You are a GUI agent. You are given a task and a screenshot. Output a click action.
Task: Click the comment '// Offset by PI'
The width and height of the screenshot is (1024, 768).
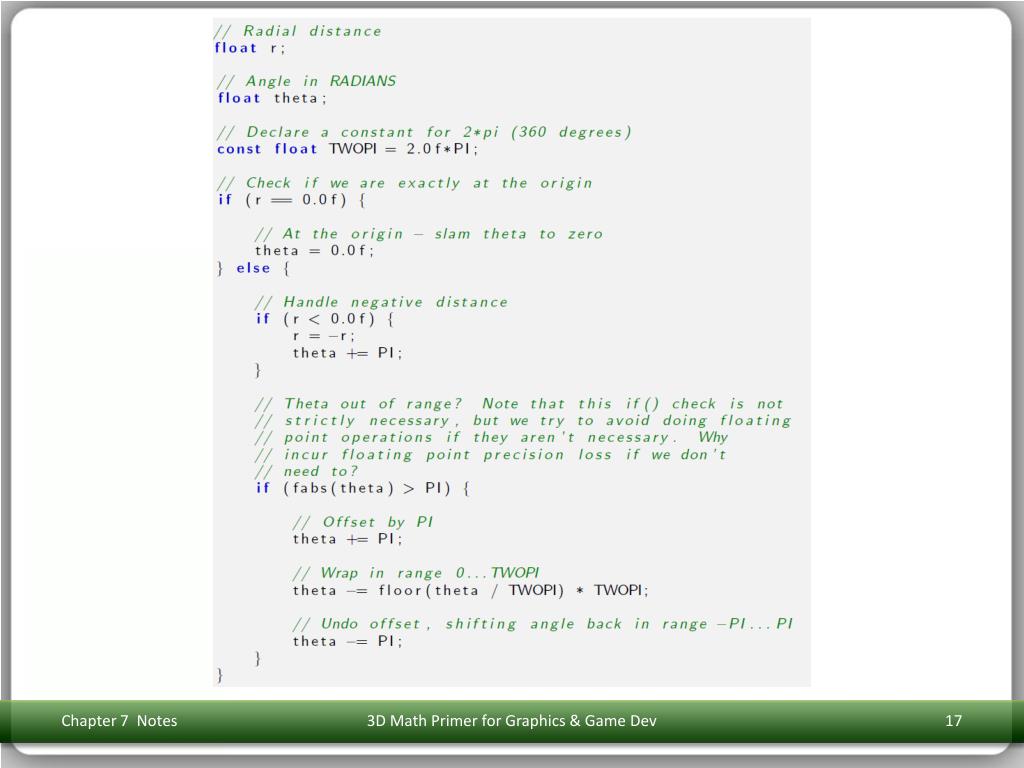coord(362,522)
